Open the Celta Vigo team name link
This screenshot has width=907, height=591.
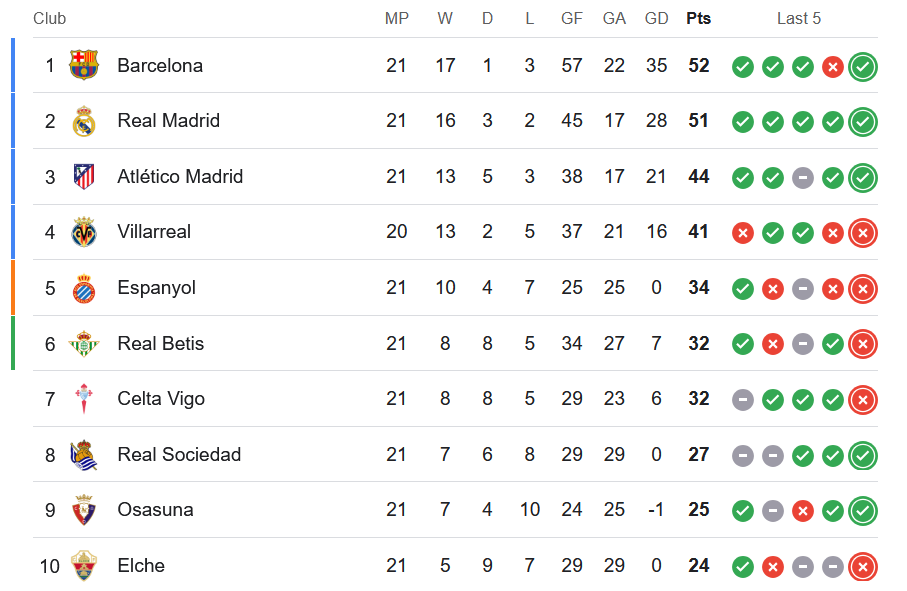(x=161, y=398)
